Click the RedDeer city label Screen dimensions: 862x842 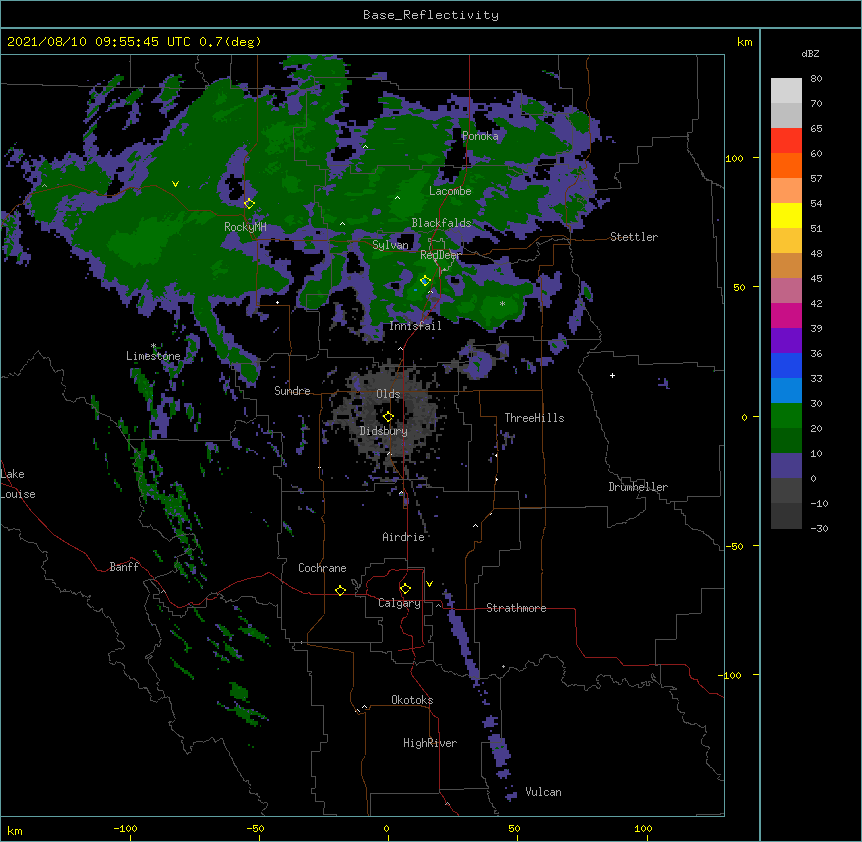(440, 255)
